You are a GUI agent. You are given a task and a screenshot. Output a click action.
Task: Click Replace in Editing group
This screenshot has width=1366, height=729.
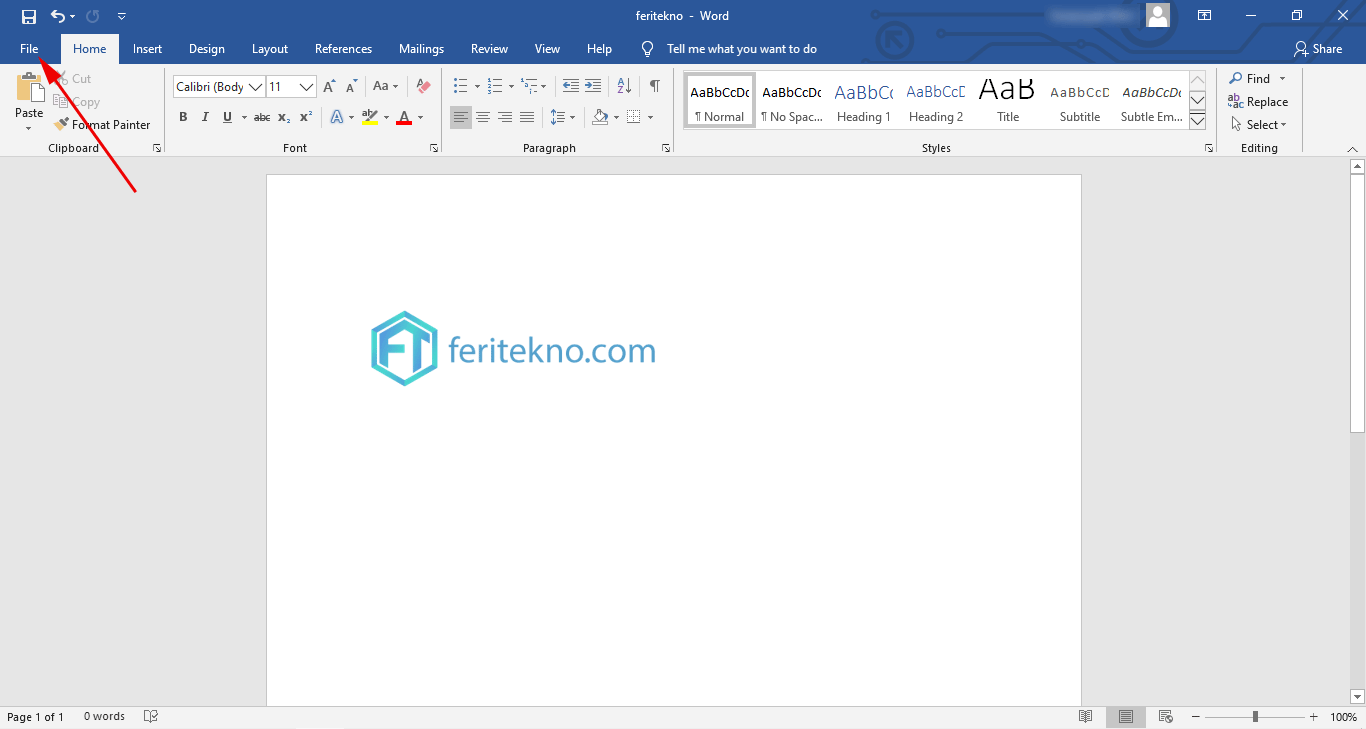[1258, 102]
